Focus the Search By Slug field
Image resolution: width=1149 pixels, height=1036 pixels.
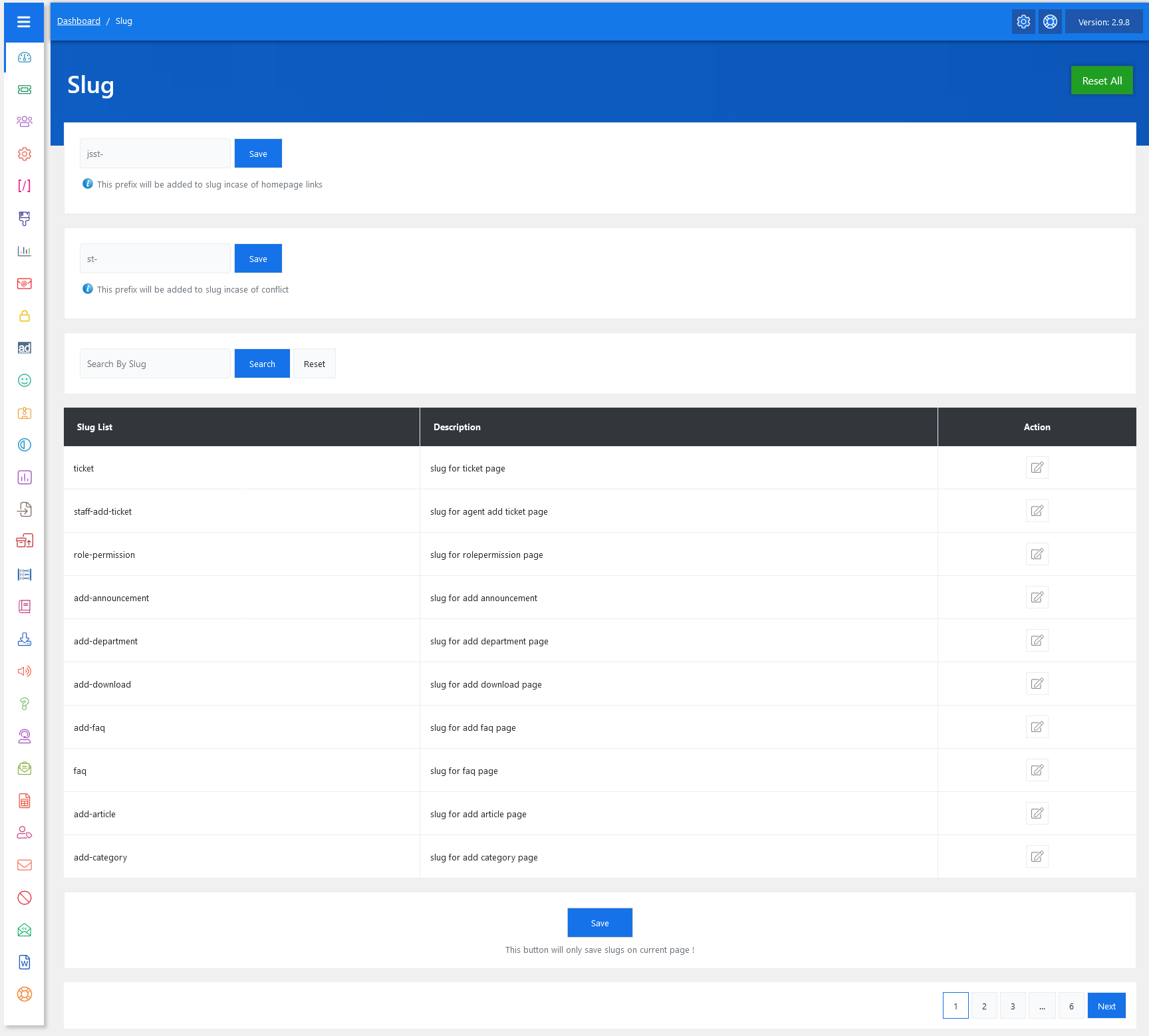(x=155, y=364)
